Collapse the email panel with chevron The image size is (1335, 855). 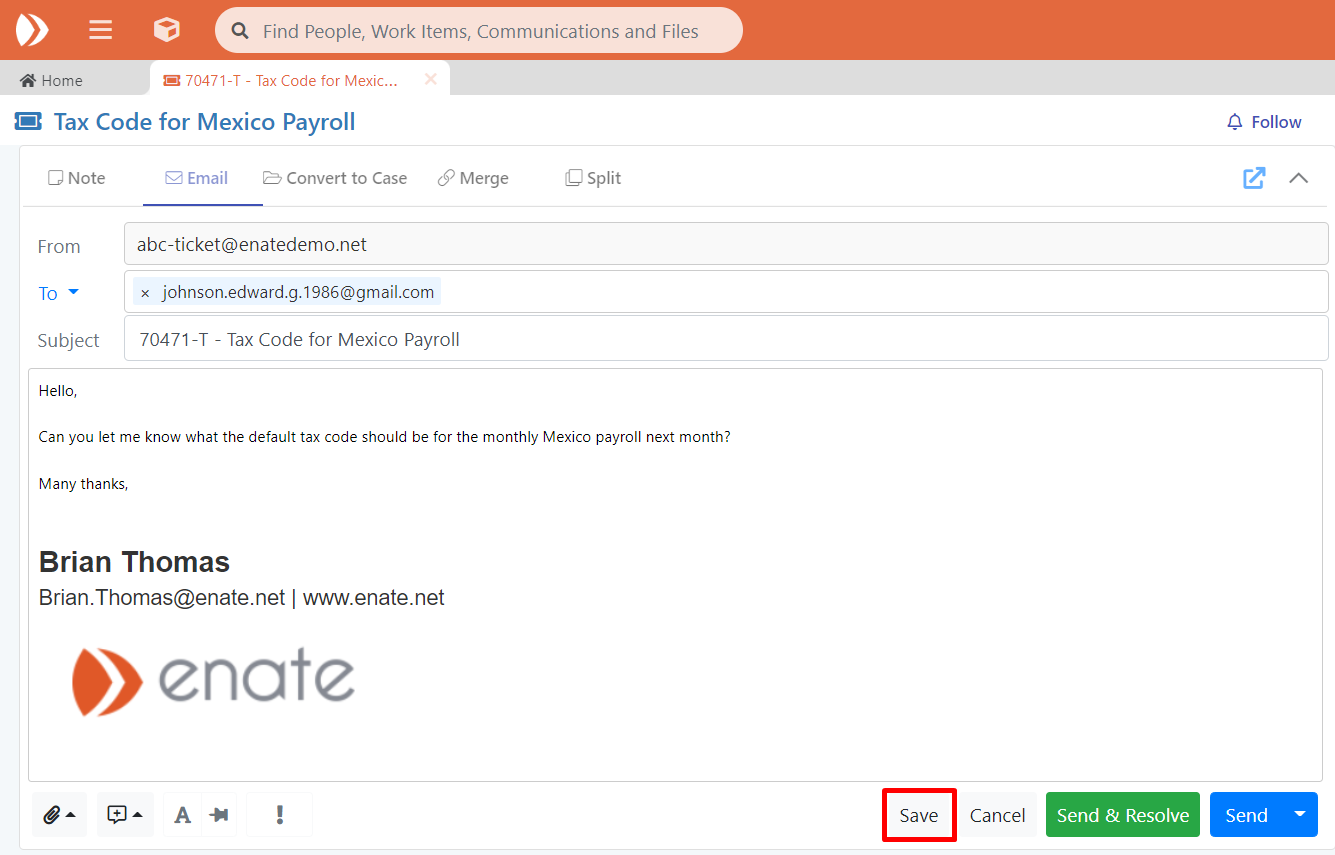[1298, 178]
